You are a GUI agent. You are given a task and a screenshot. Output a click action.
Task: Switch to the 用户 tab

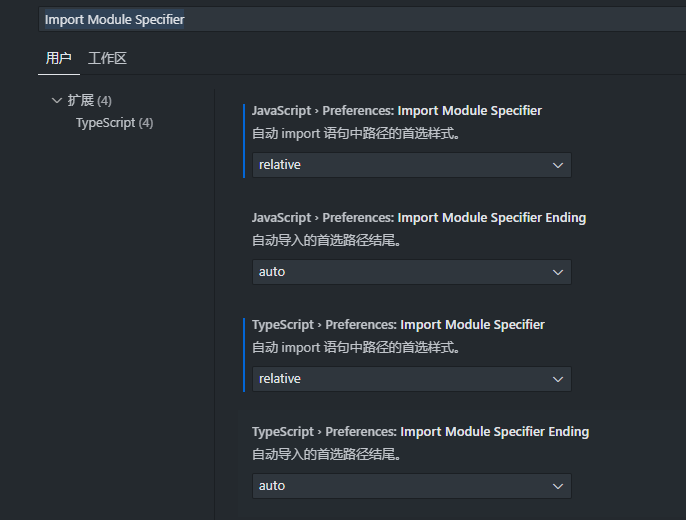point(59,58)
